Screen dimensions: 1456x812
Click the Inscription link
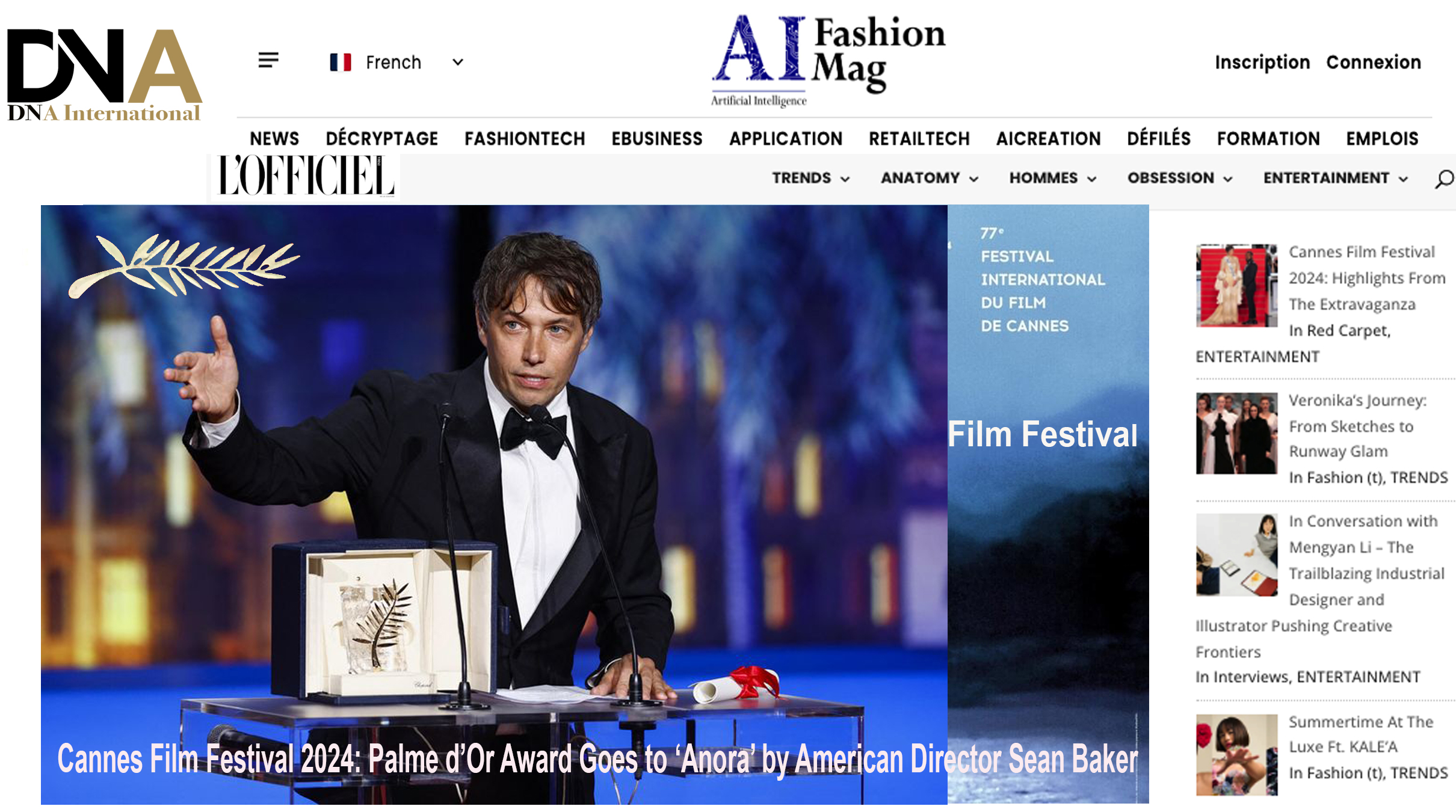(x=1262, y=63)
